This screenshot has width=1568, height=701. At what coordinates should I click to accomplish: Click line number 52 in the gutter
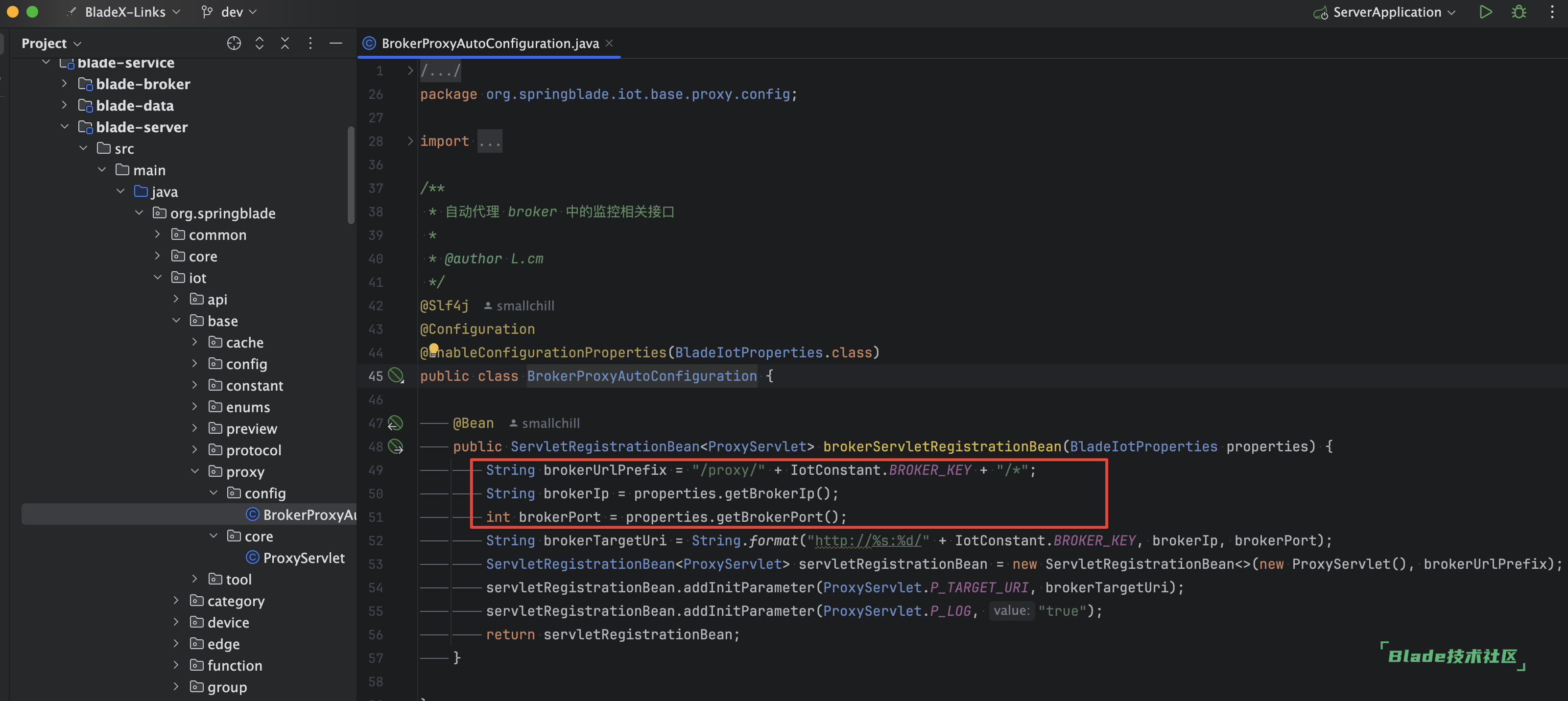(x=376, y=540)
